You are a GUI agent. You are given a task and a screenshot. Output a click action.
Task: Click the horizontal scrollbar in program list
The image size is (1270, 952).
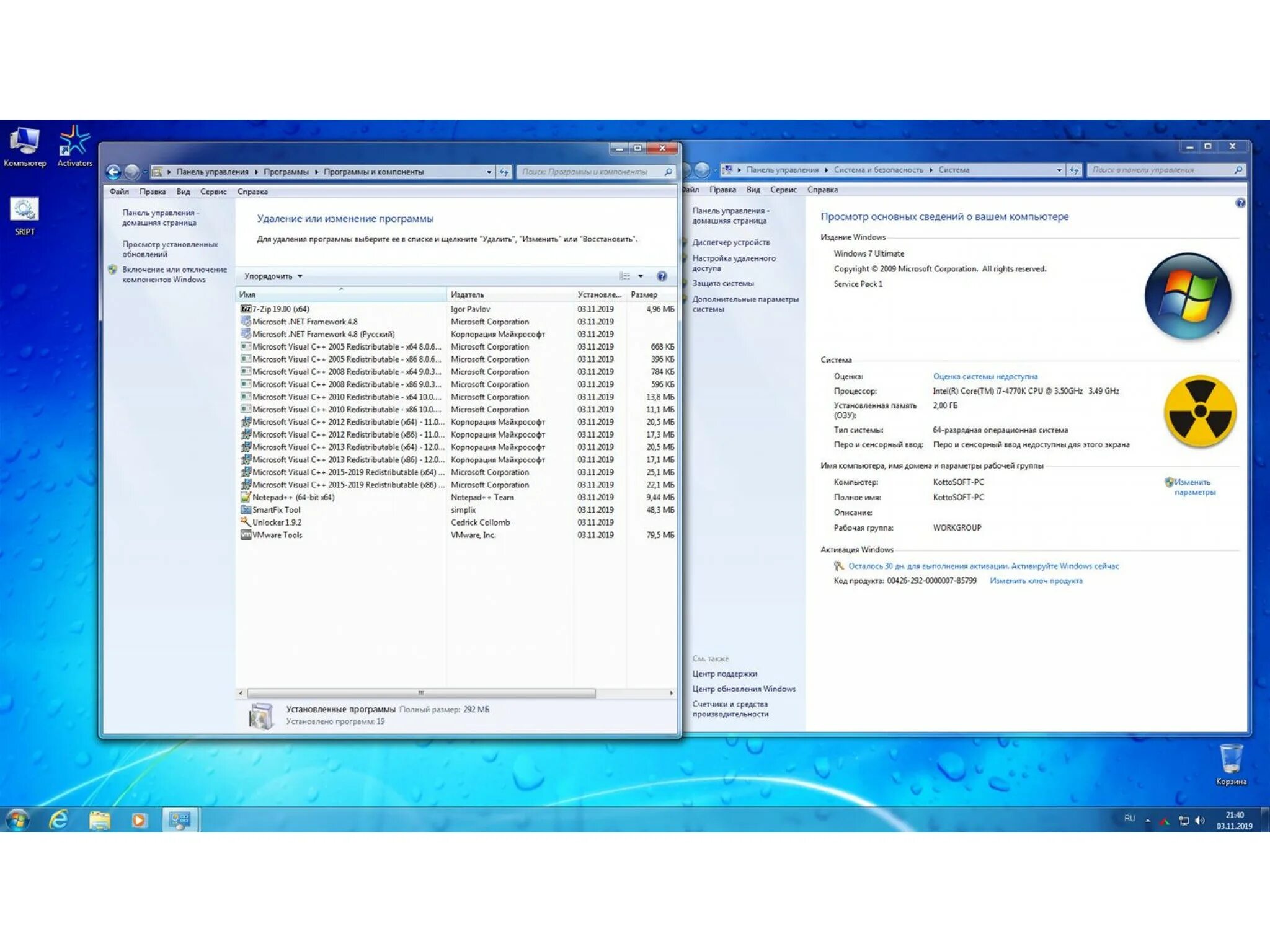click(422, 693)
